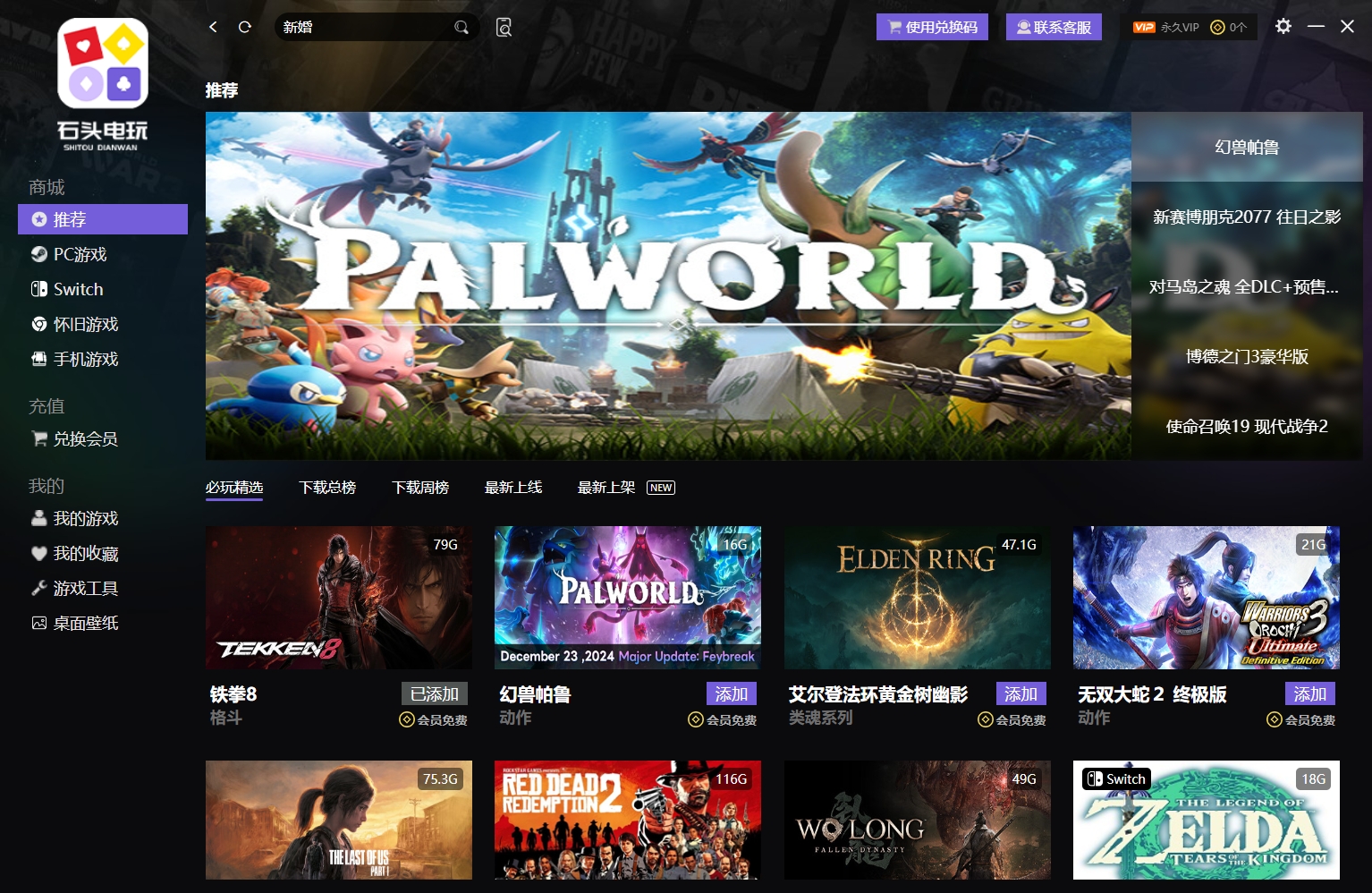Screen dimensions: 1372x893
Task: Minimize the 石头电玩 window
Action: [x=1316, y=27]
